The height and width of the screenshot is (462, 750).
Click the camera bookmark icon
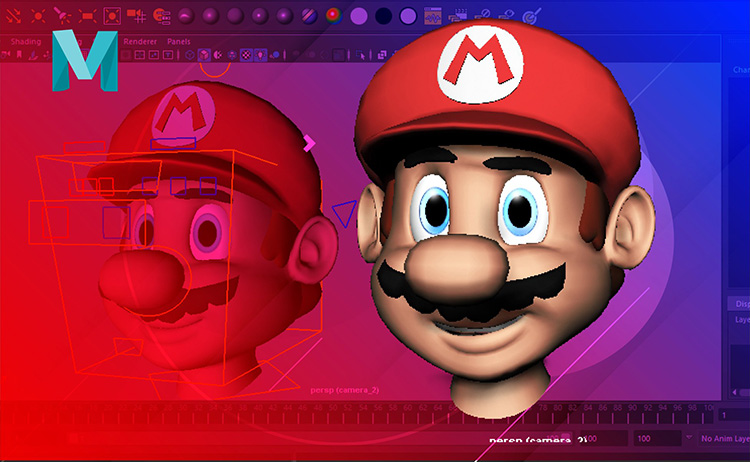(19, 55)
